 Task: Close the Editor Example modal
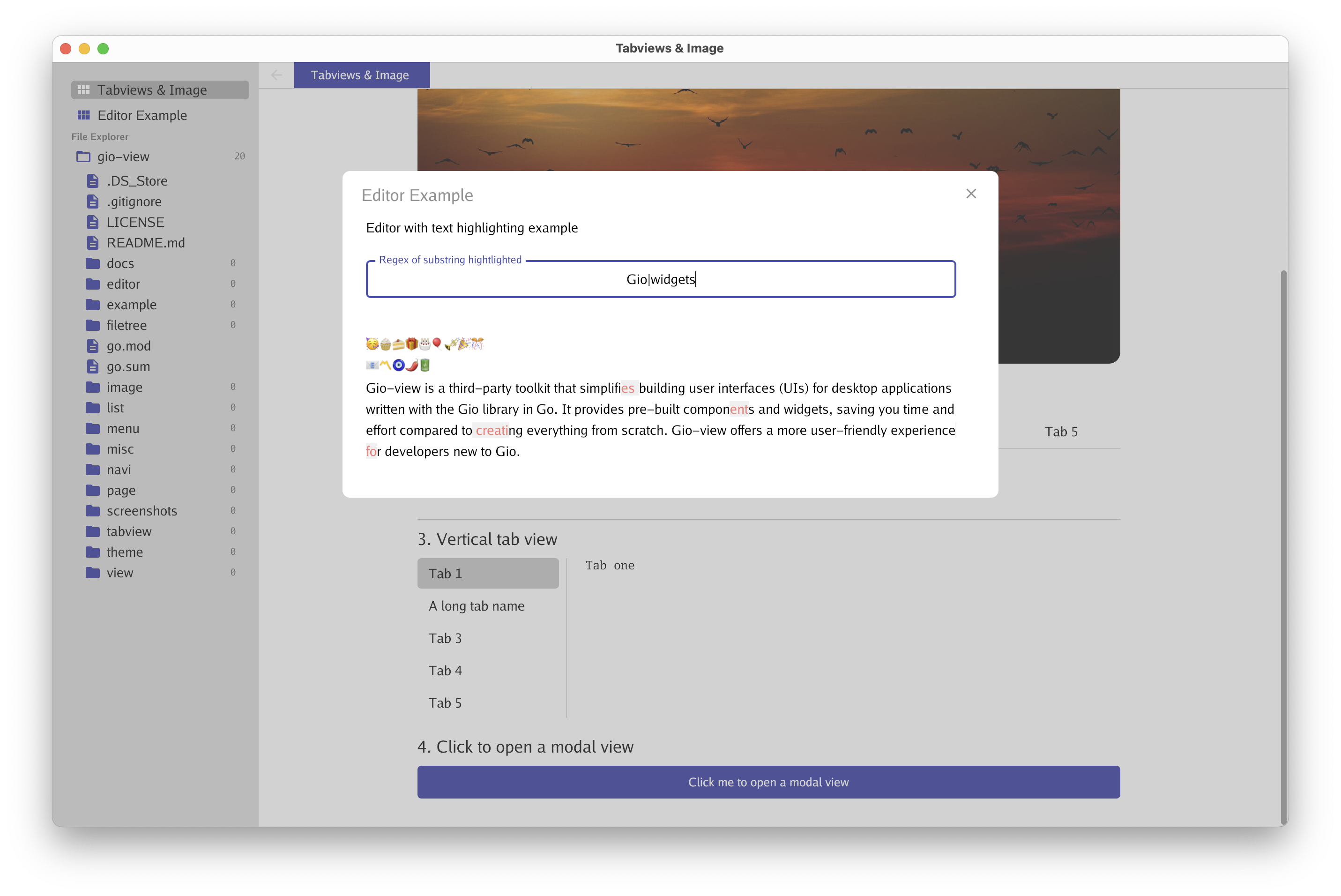[x=971, y=194]
